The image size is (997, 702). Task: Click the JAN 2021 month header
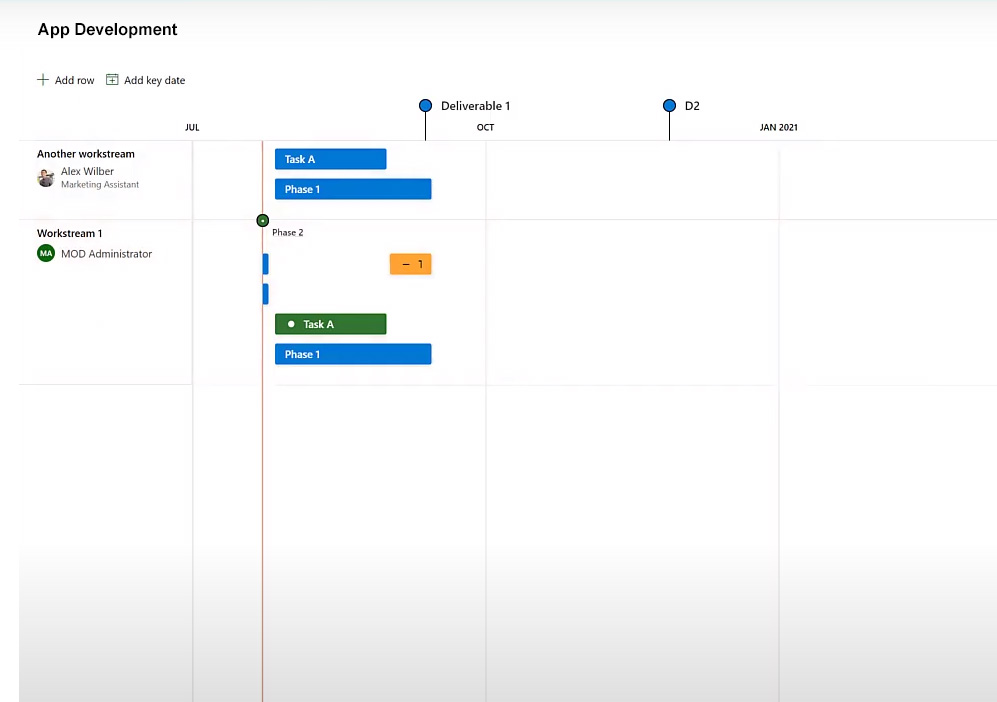tap(778, 127)
